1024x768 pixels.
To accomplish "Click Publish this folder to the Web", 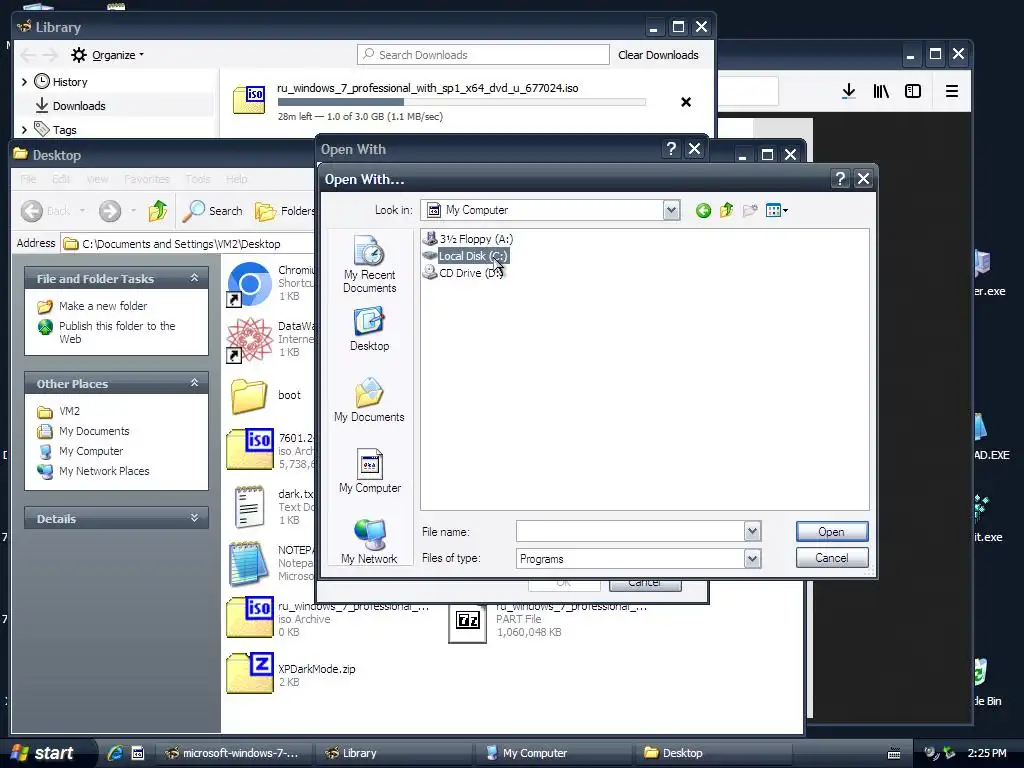I will pyautogui.click(x=117, y=332).
